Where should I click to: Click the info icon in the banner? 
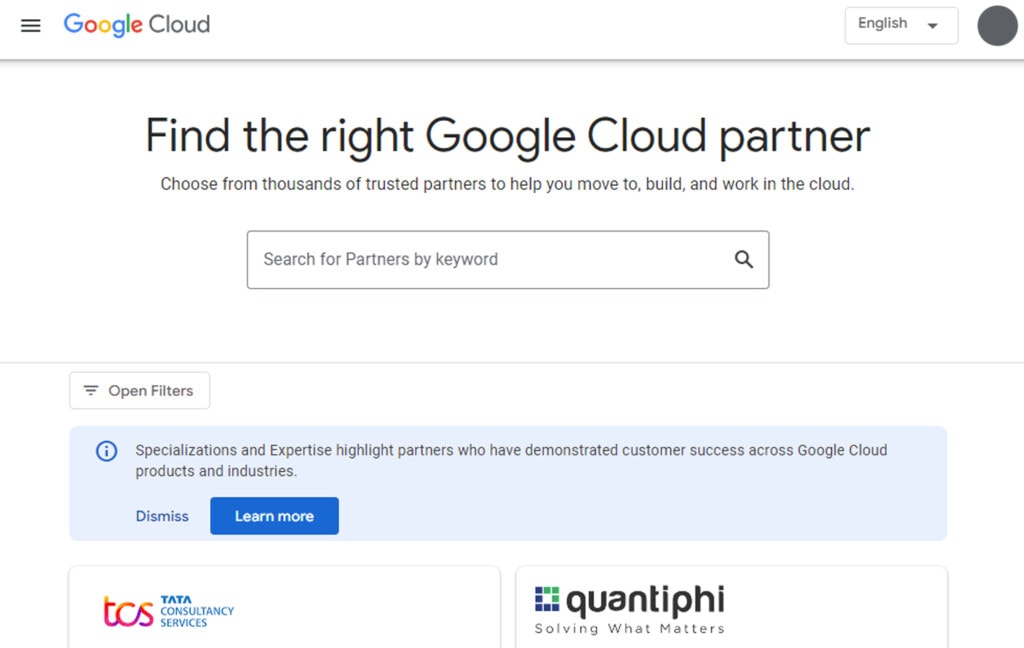click(x=106, y=451)
